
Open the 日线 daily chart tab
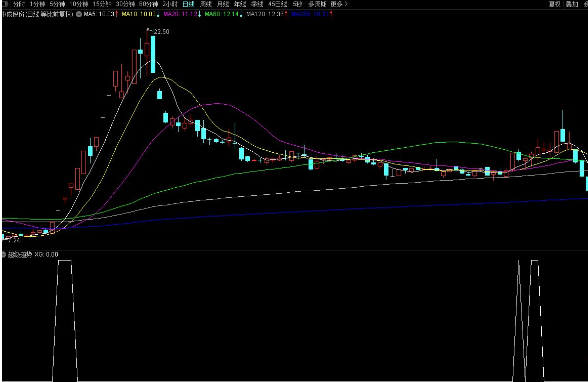(189, 4)
